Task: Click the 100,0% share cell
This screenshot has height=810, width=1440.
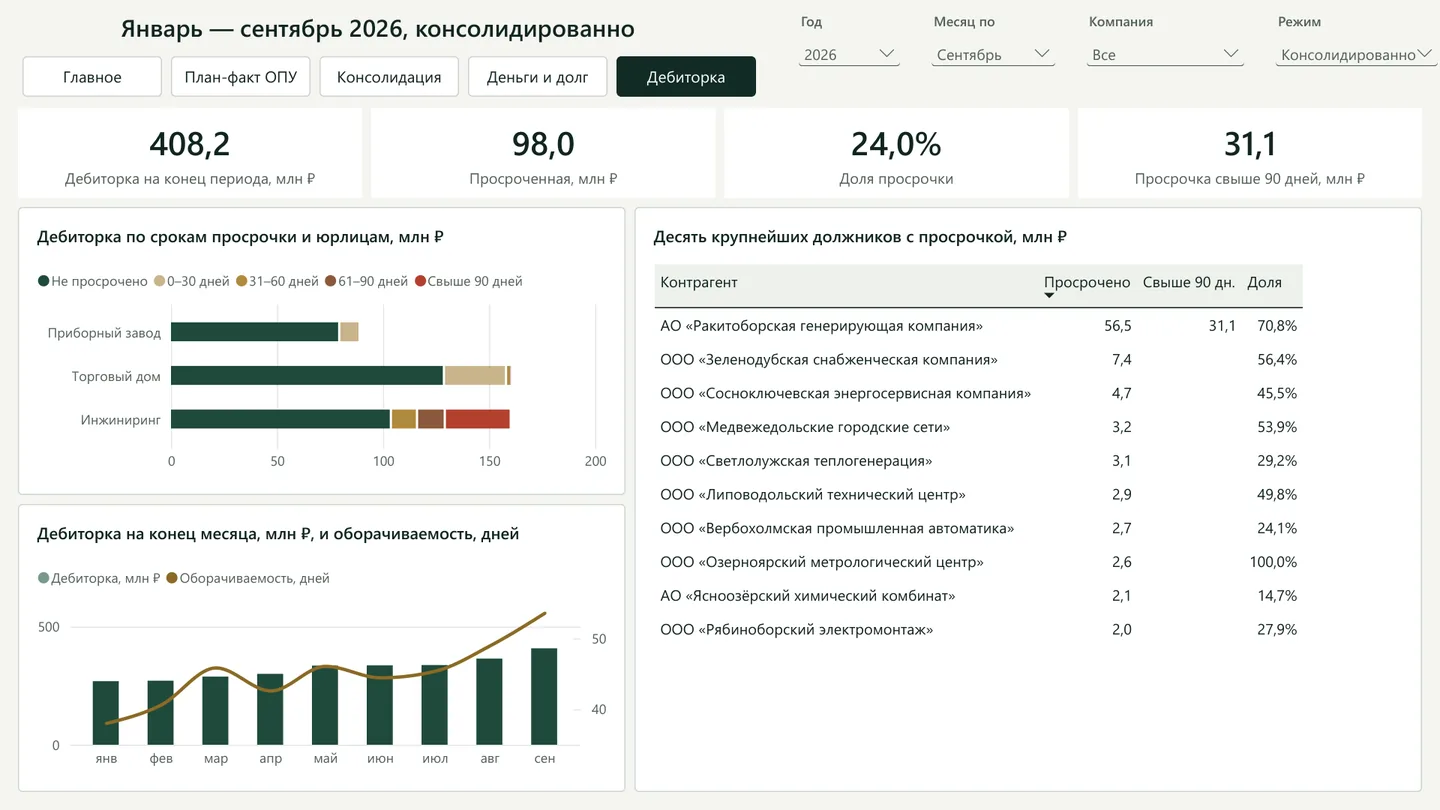Action: 1273,562
